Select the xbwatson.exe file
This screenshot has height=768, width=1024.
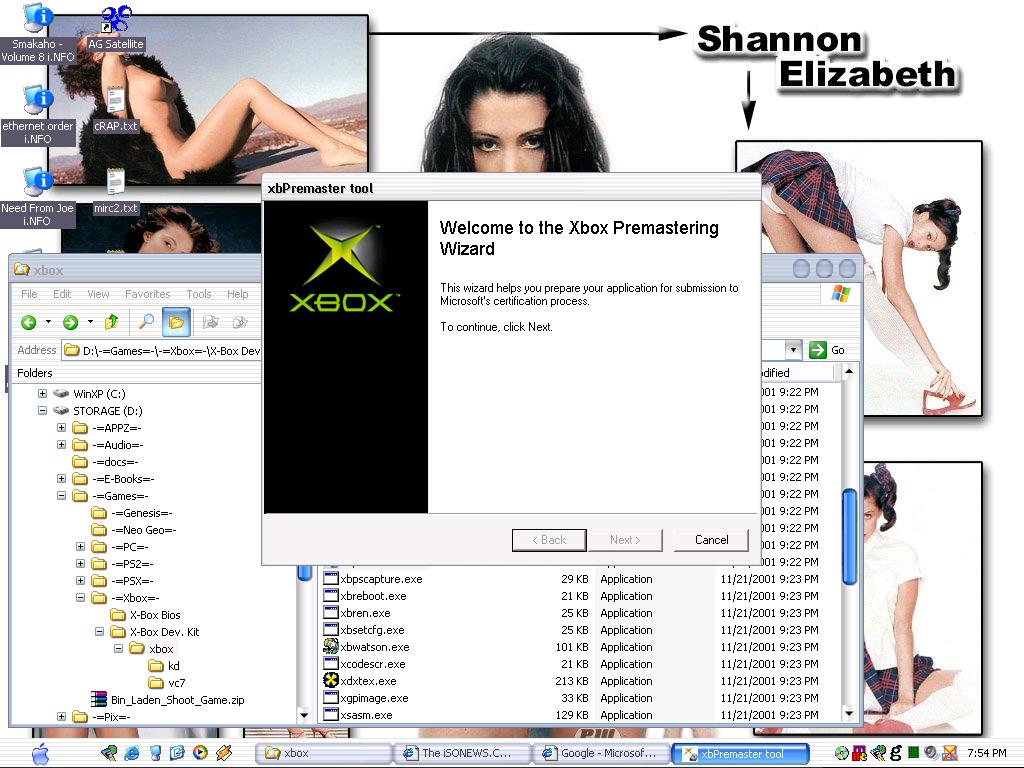click(x=367, y=647)
